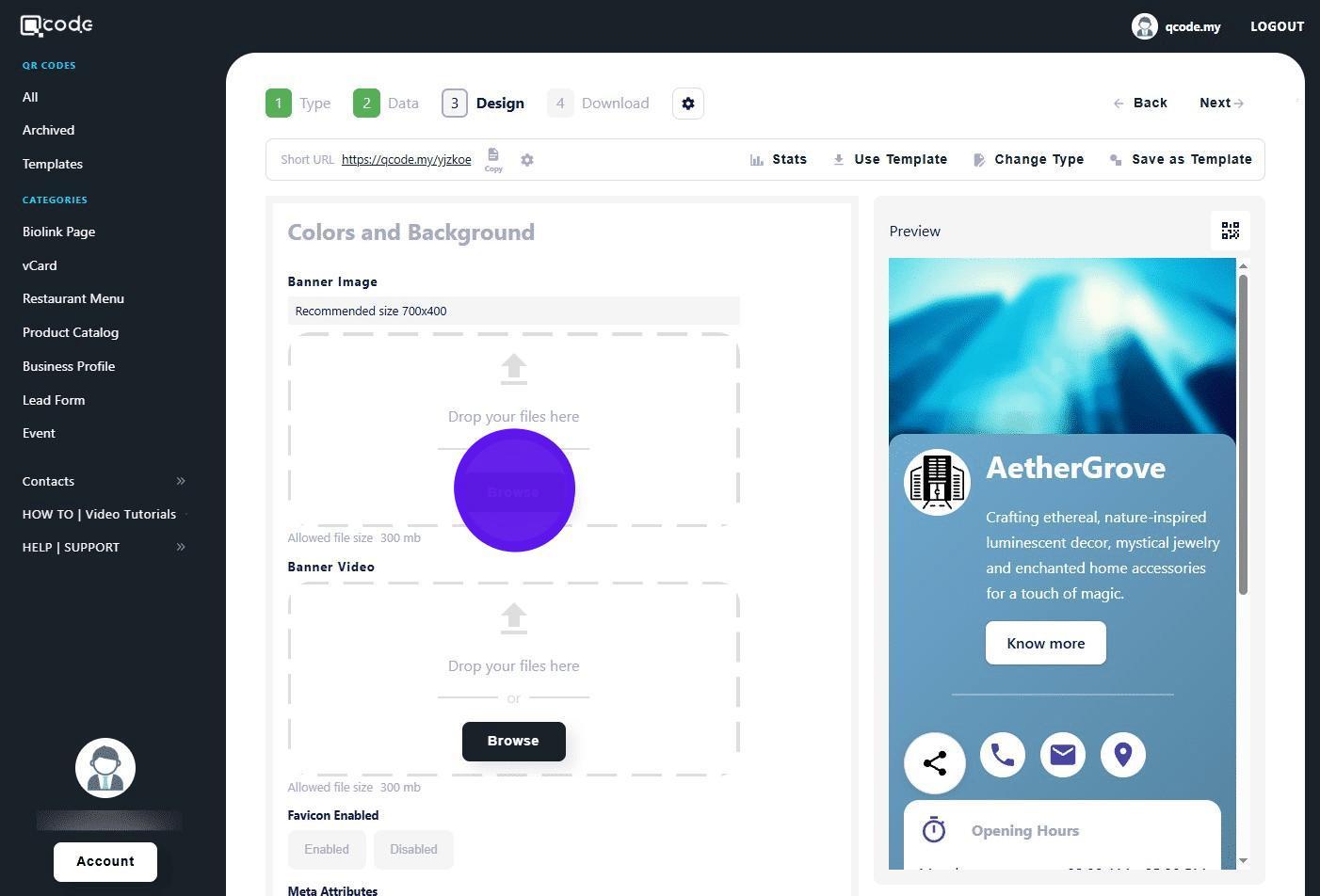The height and width of the screenshot is (896, 1320).
Task: Open the Event category
Action: pyautogui.click(x=39, y=433)
